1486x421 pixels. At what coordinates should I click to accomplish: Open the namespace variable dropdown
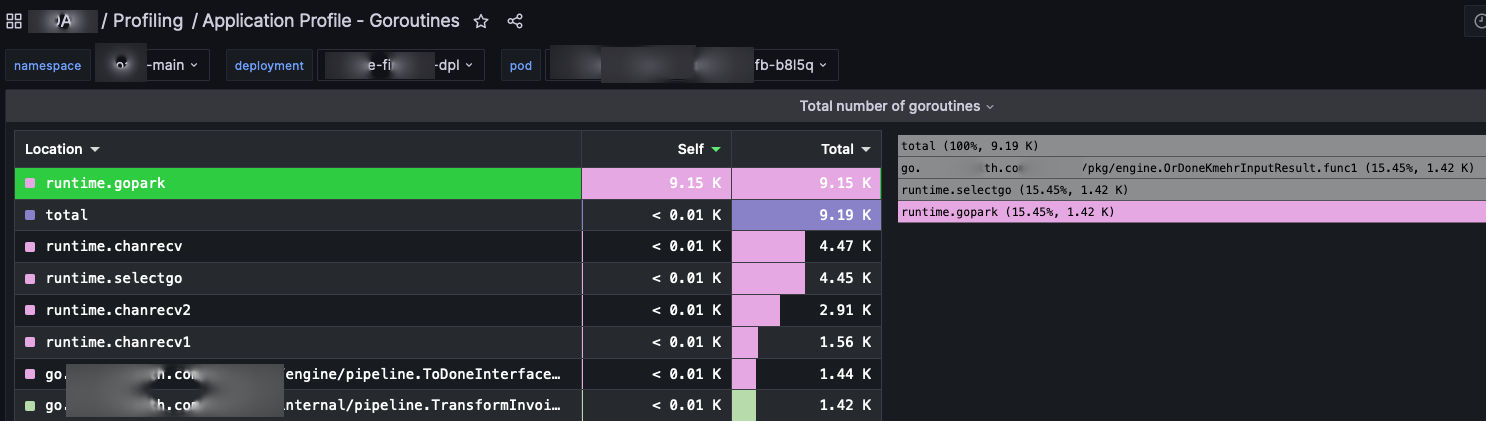coord(152,65)
